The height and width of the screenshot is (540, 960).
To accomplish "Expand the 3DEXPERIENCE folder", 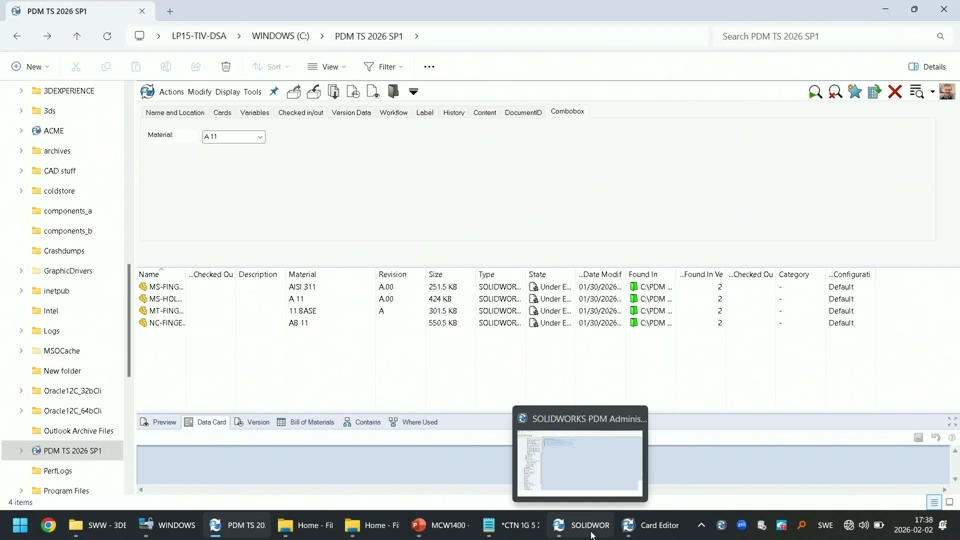I will pyautogui.click(x=21, y=91).
